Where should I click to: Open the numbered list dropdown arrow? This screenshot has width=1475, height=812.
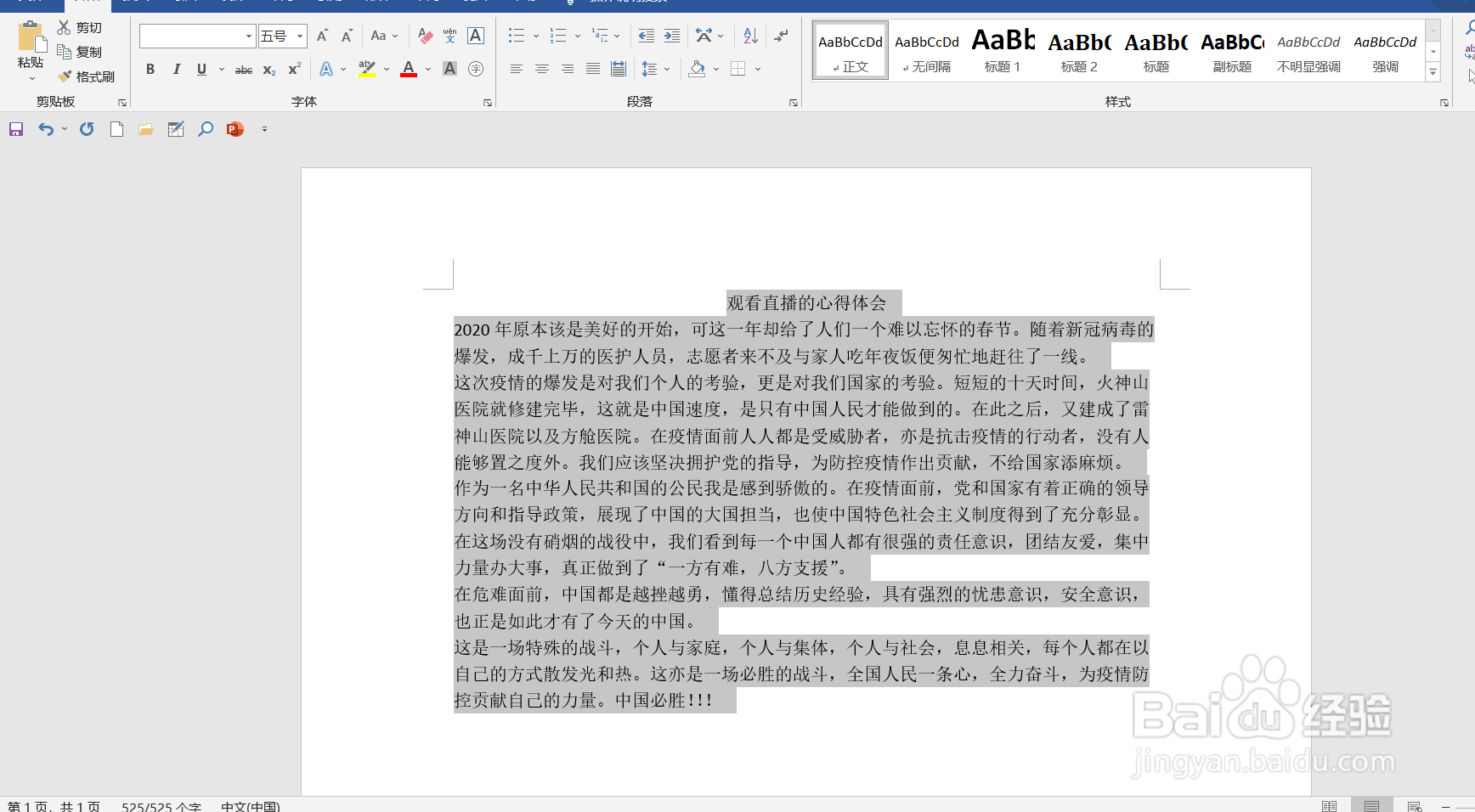pos(578,36)
